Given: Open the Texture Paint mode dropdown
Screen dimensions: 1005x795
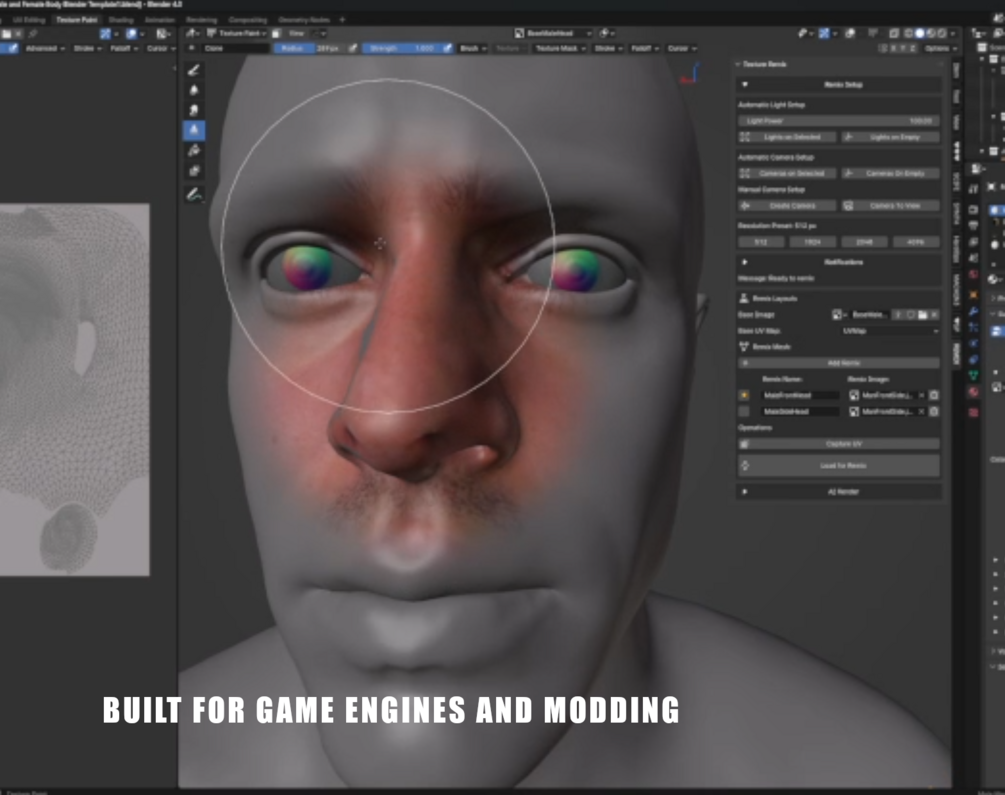Looking at the screenshot, I should coord(237,33).
